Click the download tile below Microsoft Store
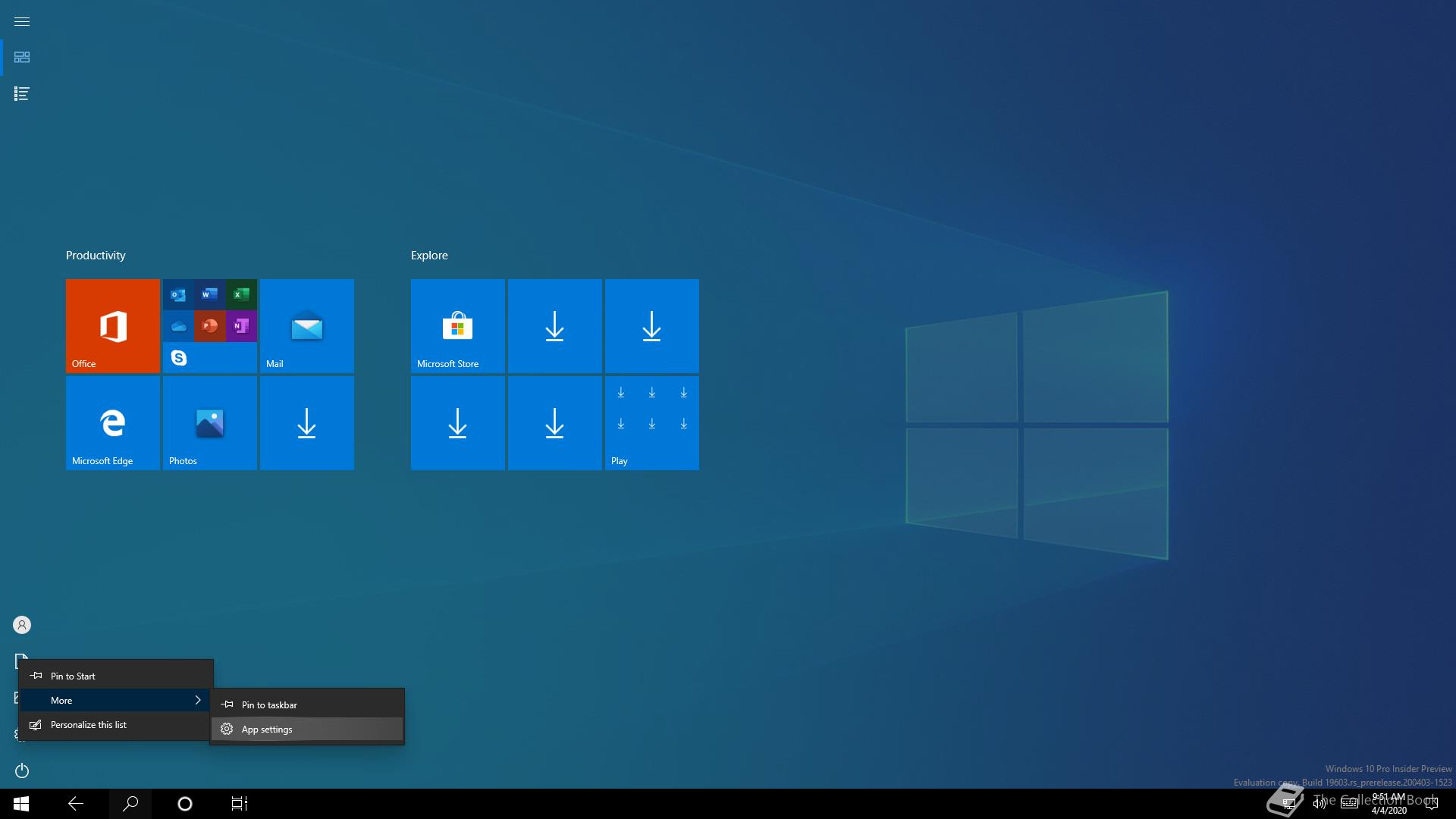 (458, 423)
